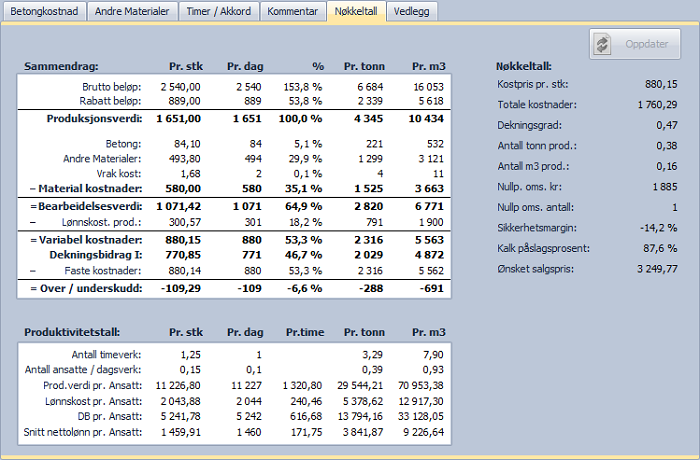Screen dimensions: 700x460
Task: Click the Ønsket salgspris value 3 249,77
Action: click(x=656, y=270)
